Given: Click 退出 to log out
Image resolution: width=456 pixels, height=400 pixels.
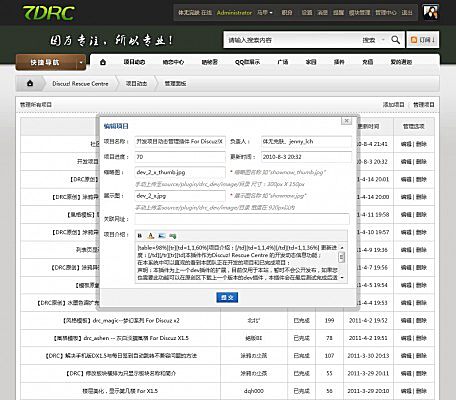Looking at the screenshot, I should (x=407, y=13).
